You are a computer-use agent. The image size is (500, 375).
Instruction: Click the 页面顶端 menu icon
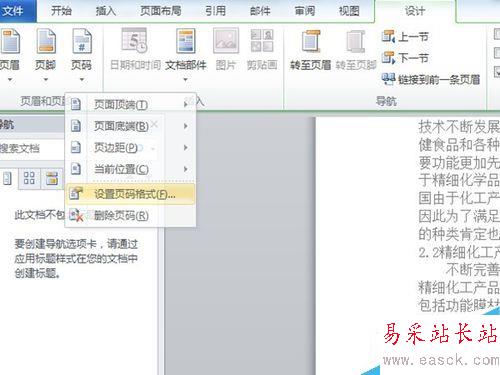click(76, 104)
